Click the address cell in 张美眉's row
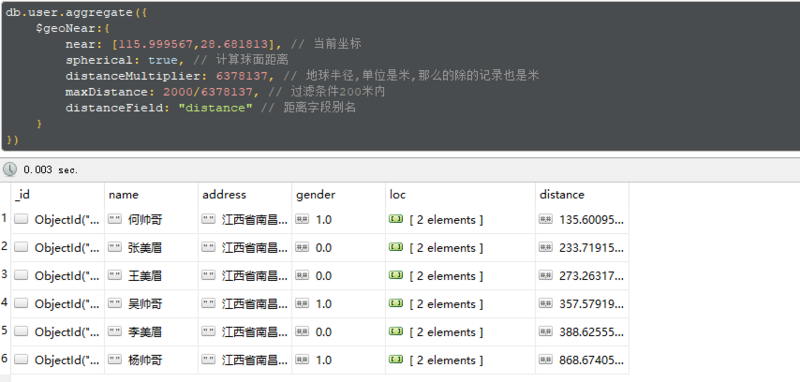800x382 pixels. click(x=245, y=248)
